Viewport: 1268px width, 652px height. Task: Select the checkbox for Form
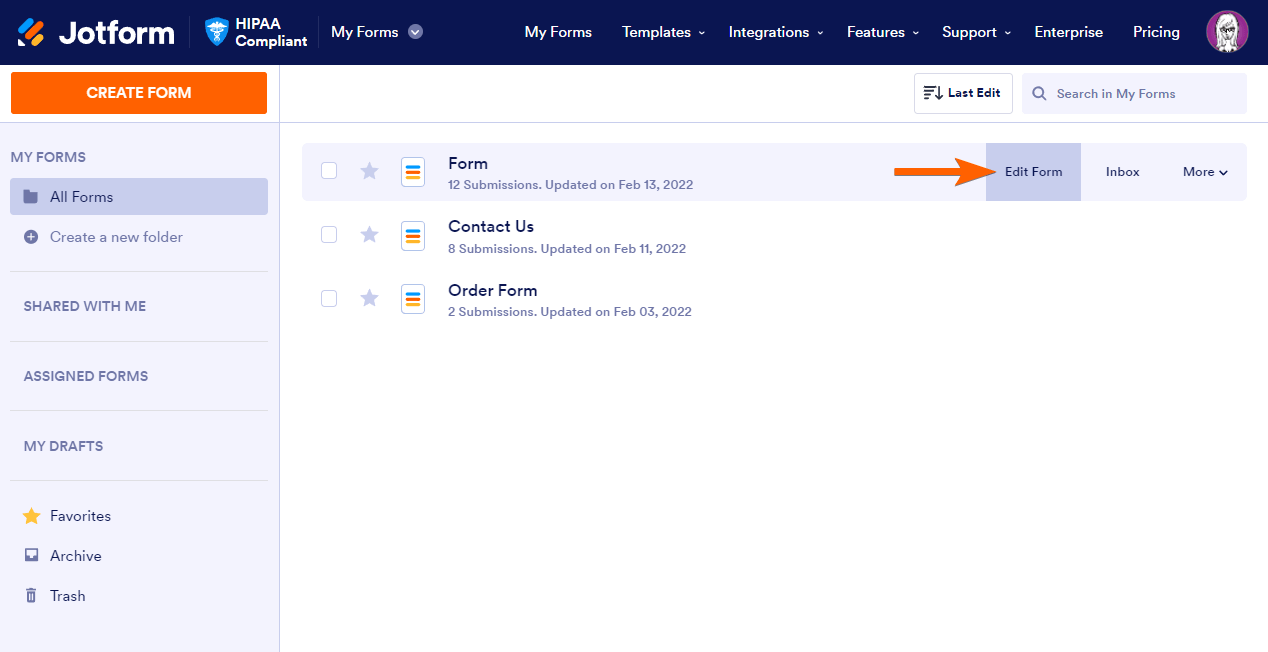pyautogui.click(x=329, y=170)
